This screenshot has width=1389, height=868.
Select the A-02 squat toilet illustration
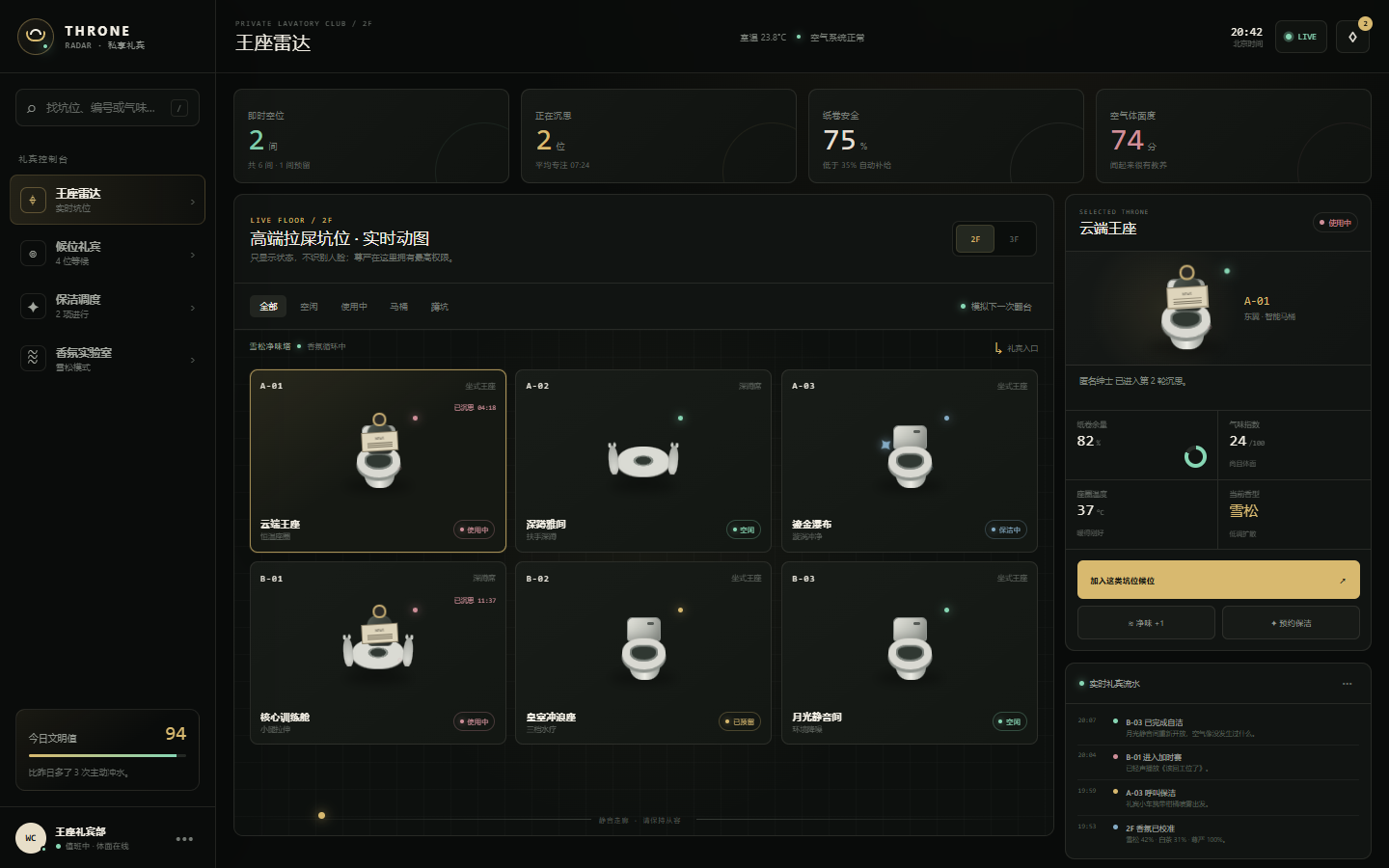(643, 459)
